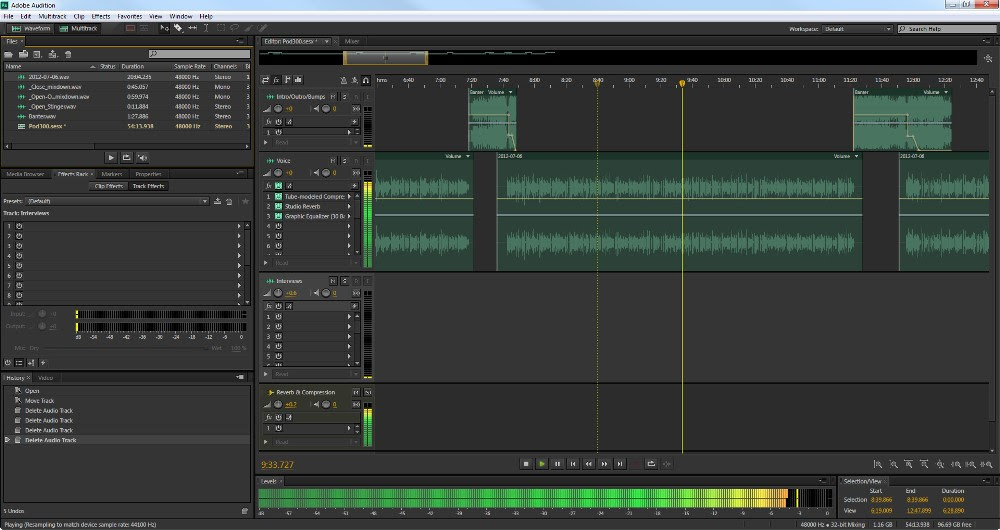1000x530 pixels.
Task: Select the Time Selection tool
Action: (x=204, y=28)
